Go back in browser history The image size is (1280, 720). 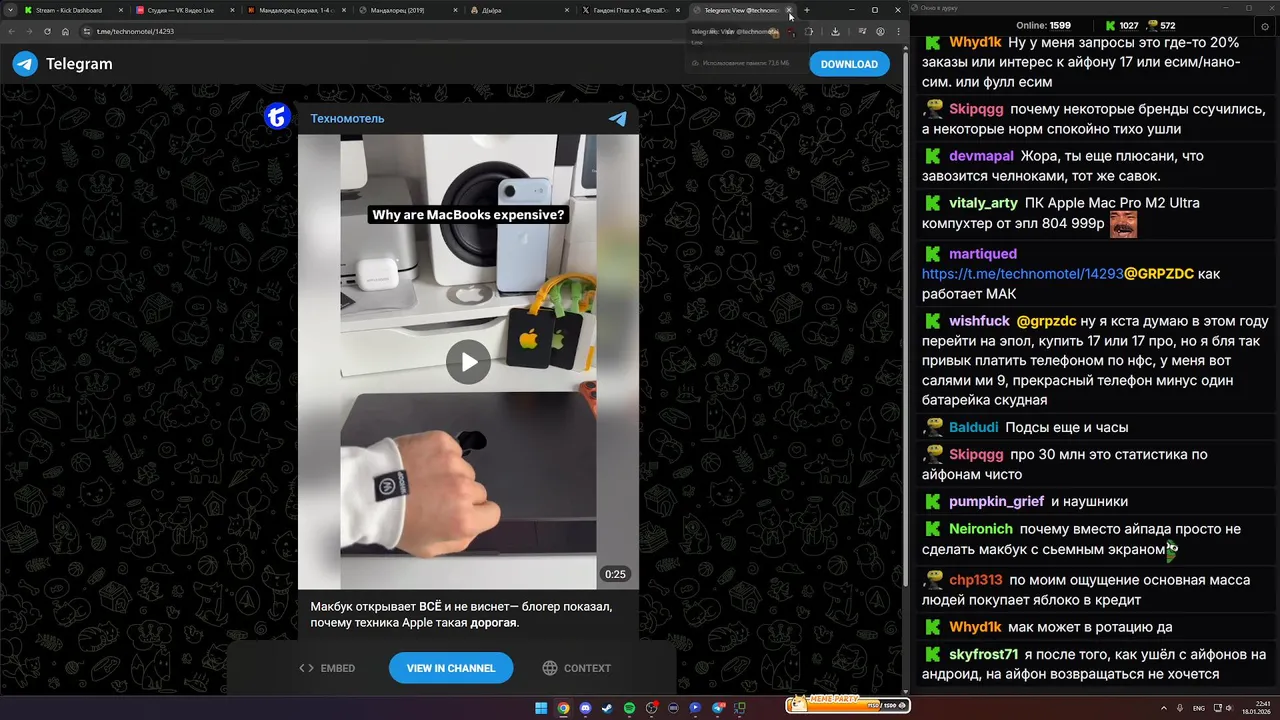click(12, 31)
